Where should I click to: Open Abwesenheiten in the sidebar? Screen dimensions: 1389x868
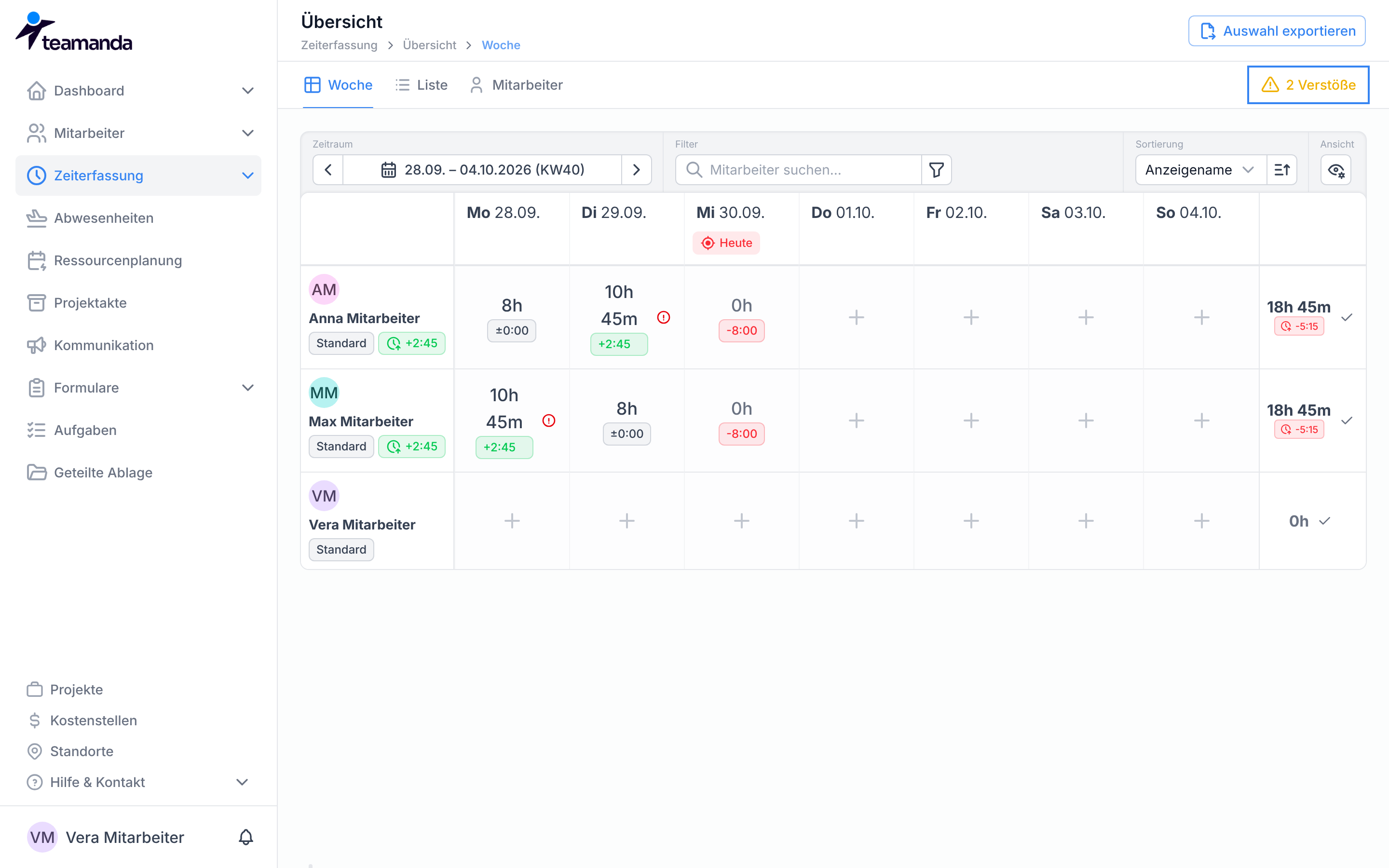coord(138,218)
